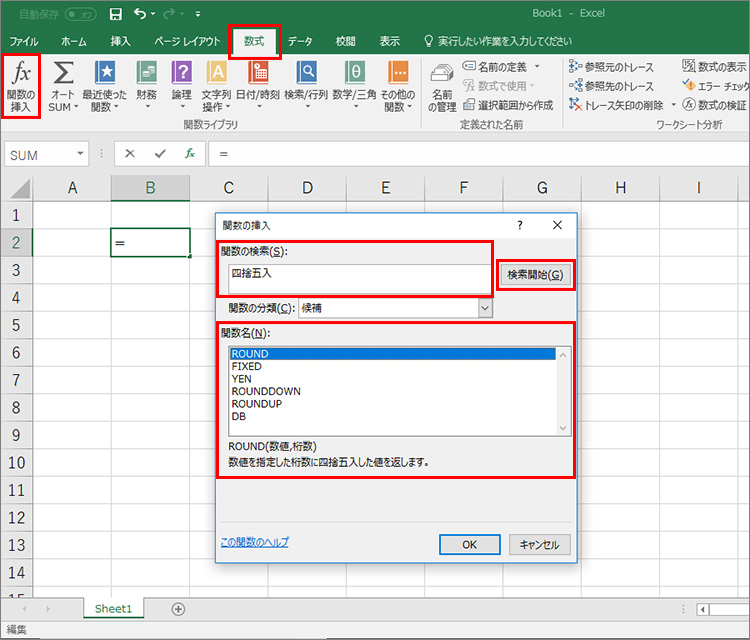
Task: Open the 論理 function library icon
Action: pyautogui.click(x=181, y=86)
